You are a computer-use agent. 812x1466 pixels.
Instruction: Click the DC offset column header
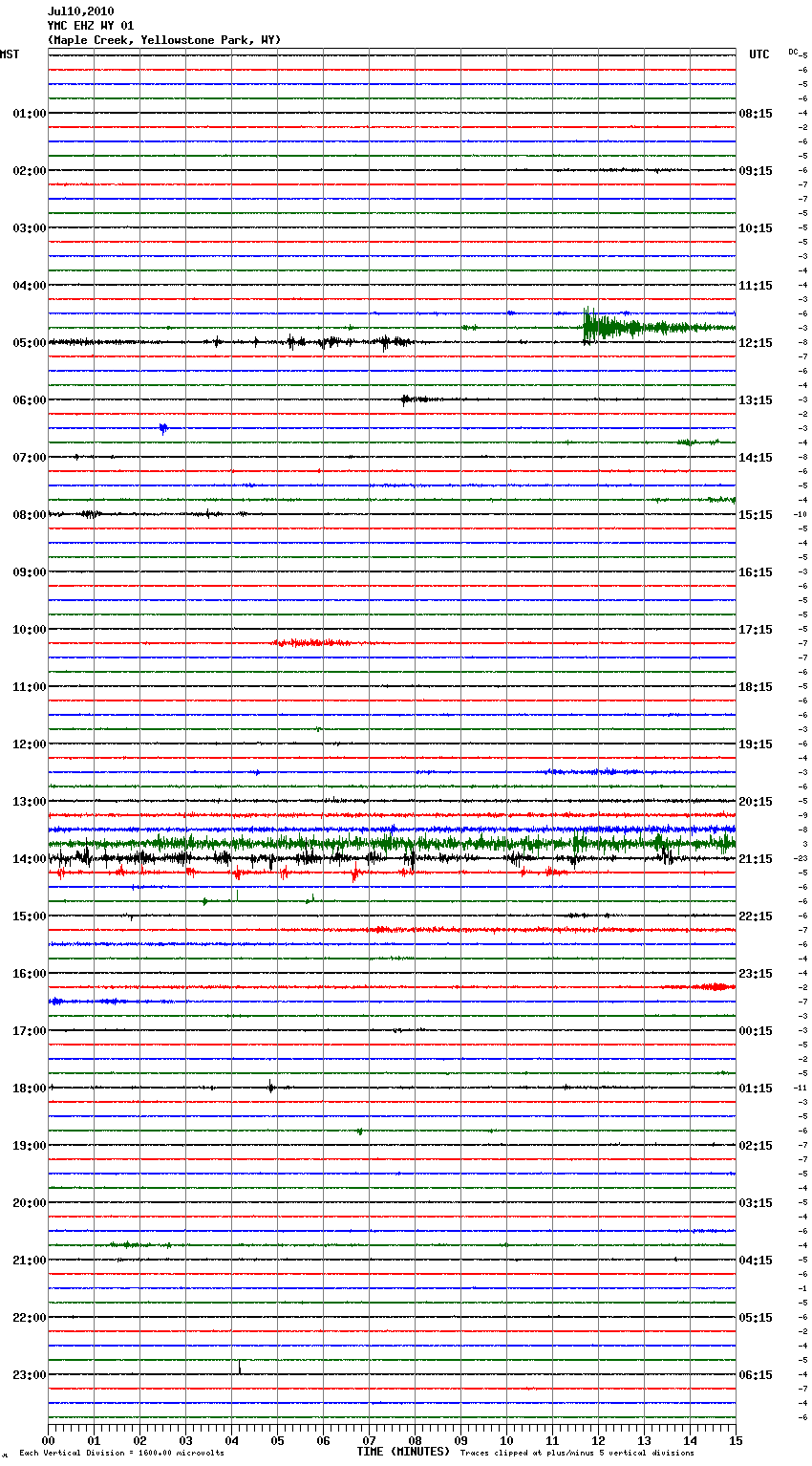(794, 52)
